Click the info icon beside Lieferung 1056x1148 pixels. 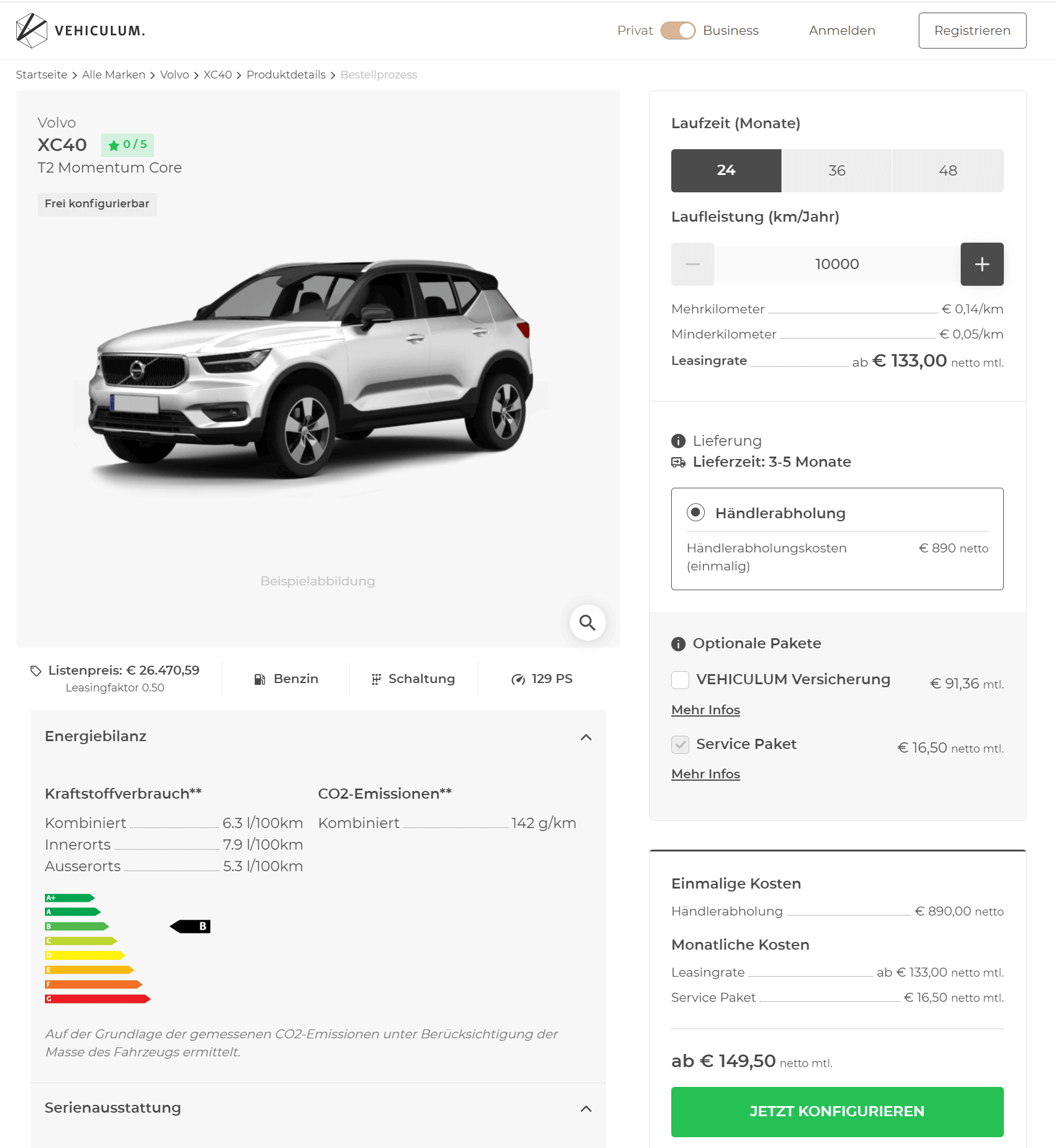pyautogui.click(x=678, y=441)
